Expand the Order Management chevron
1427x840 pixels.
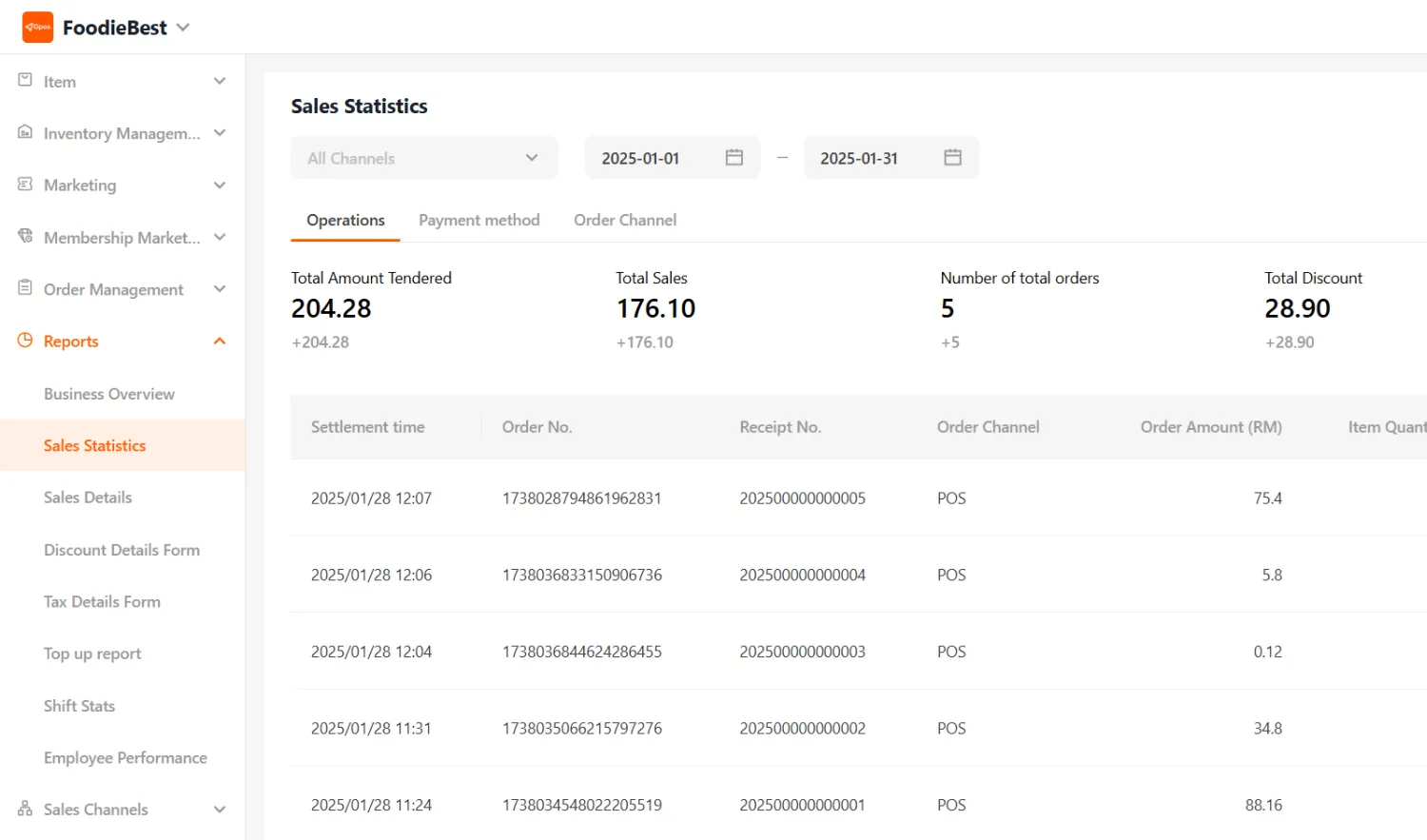tap(220, 289)
